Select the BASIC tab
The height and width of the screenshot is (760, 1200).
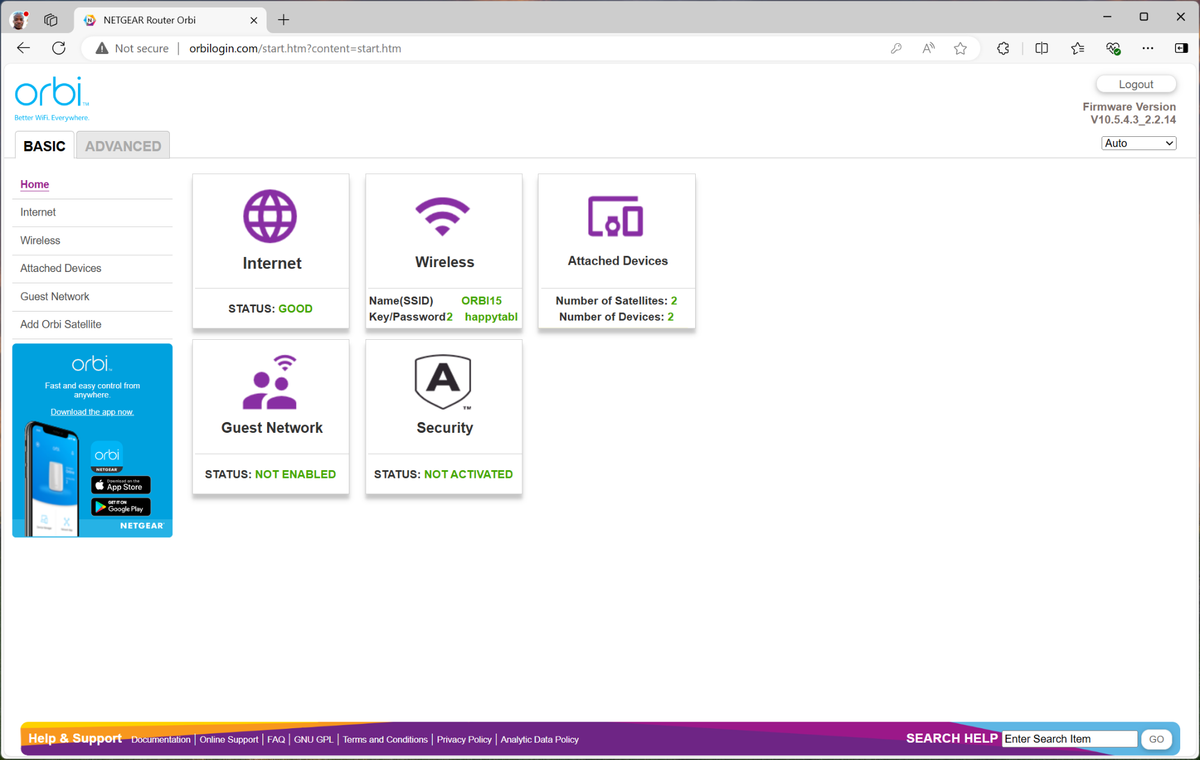pos(44,146)
